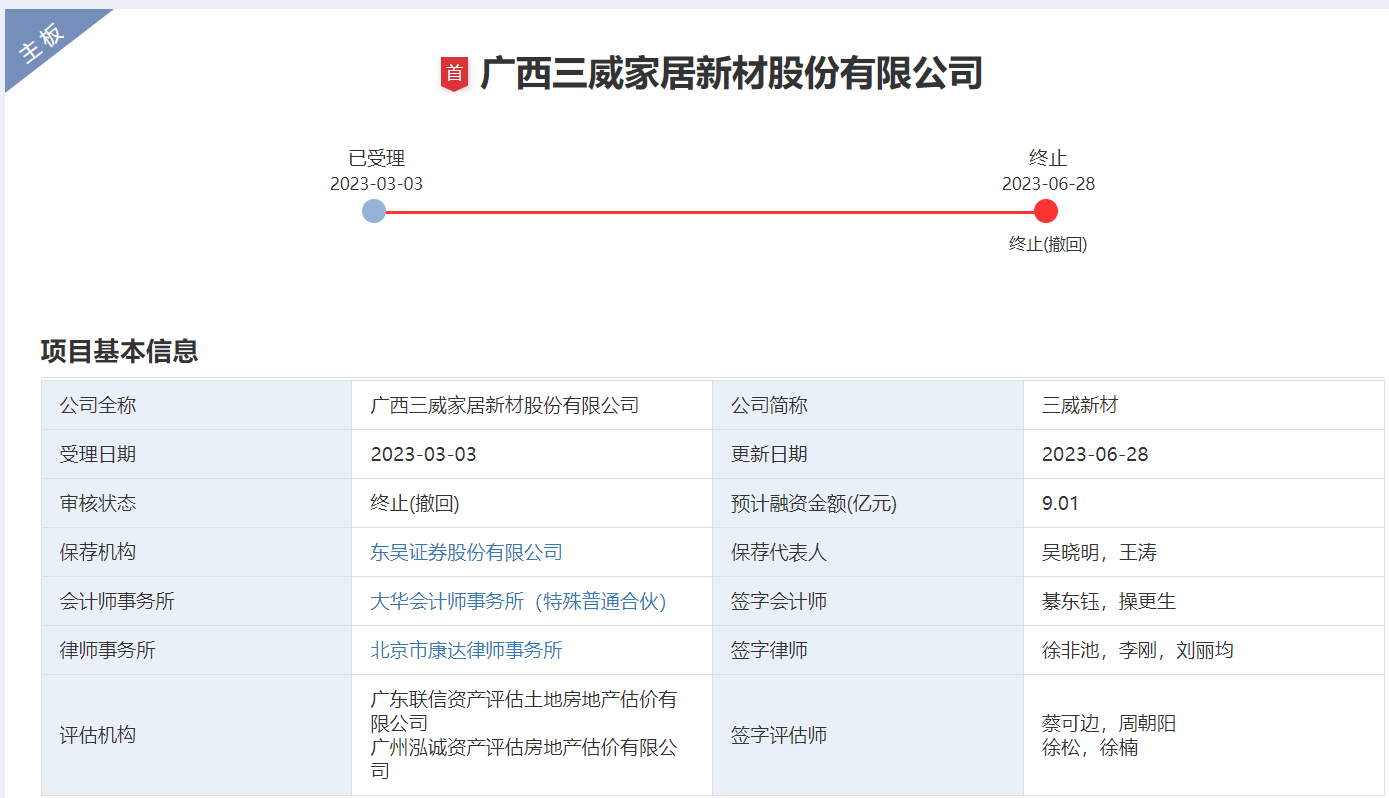Select the 9.01 financing amount value

tap(1060, 503)
